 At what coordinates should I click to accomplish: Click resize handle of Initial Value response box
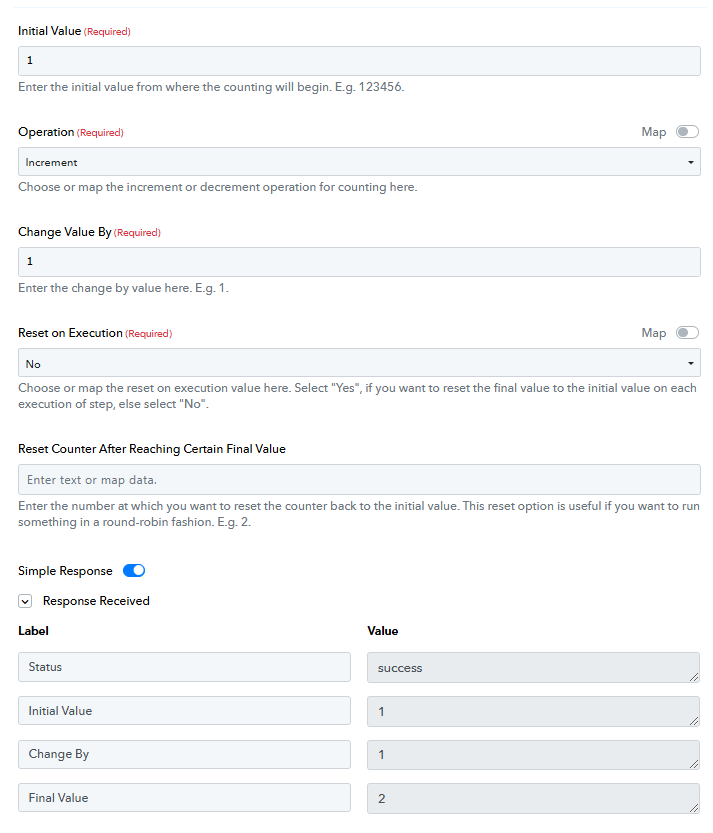pyautogui.click(x=694, y=721)
